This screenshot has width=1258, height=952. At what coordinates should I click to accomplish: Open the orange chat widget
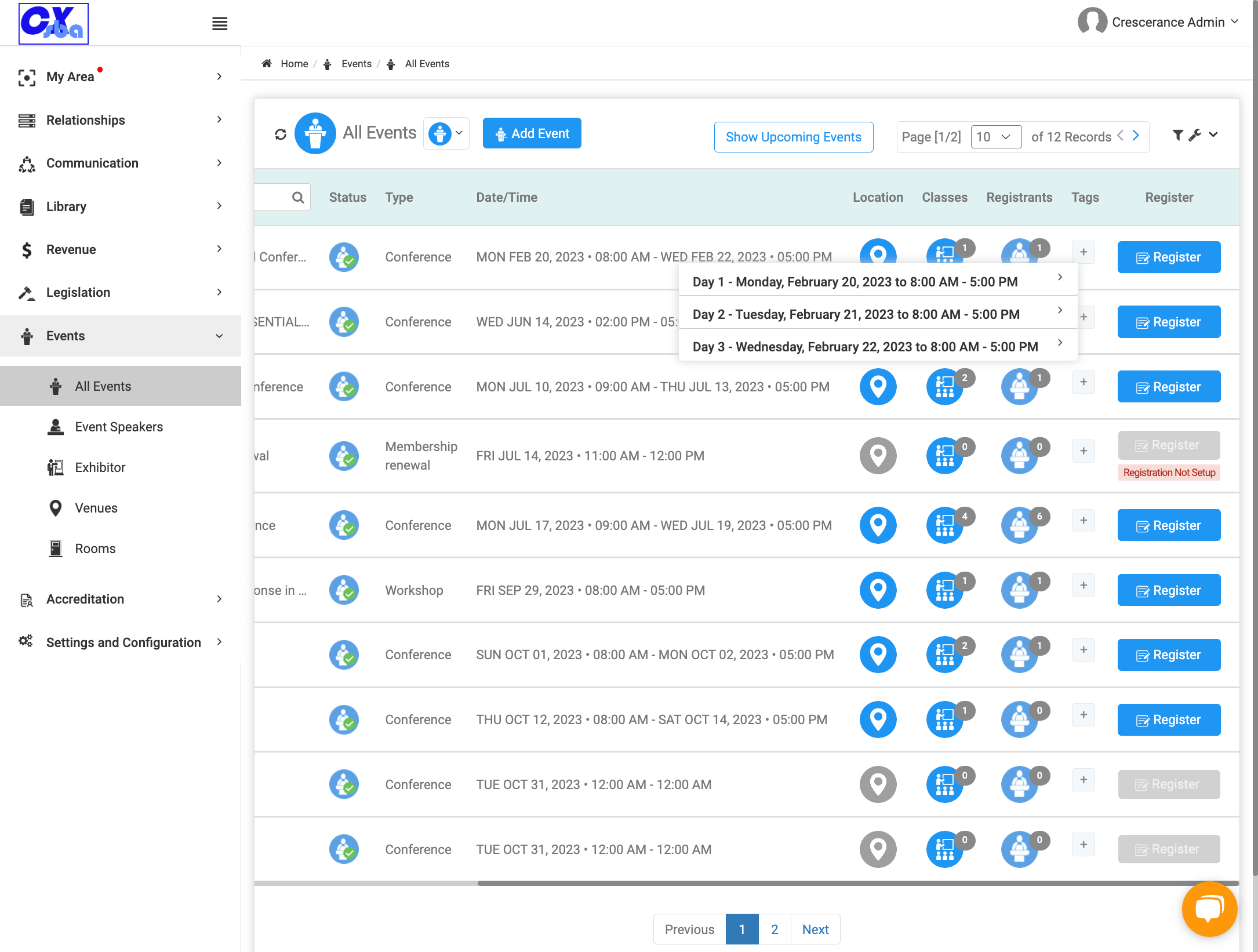(1209, 909)
